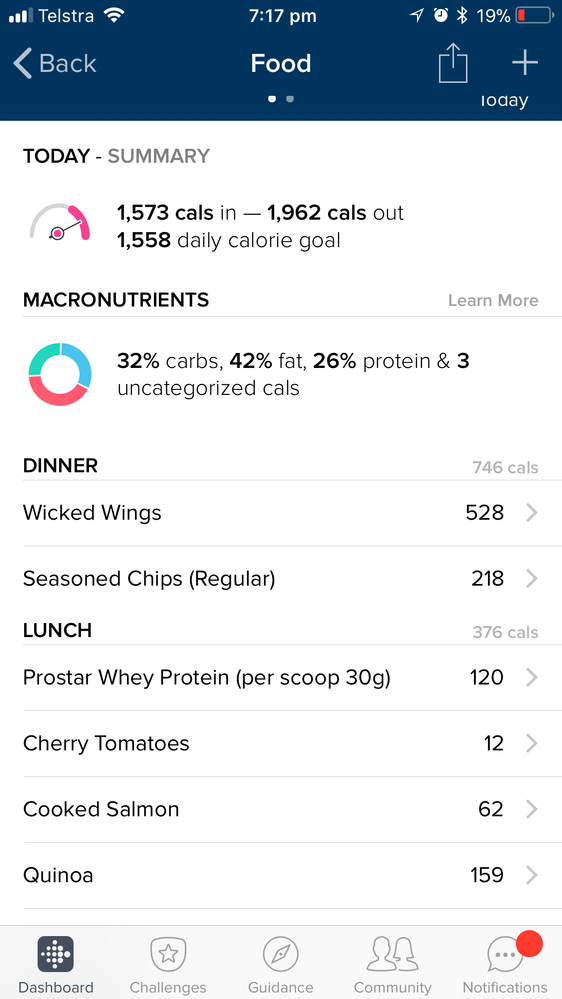Image resolution: width=562 pixels, height=999 pixels.
Task: Go Back to previous screen
Action: pos(55,64)
